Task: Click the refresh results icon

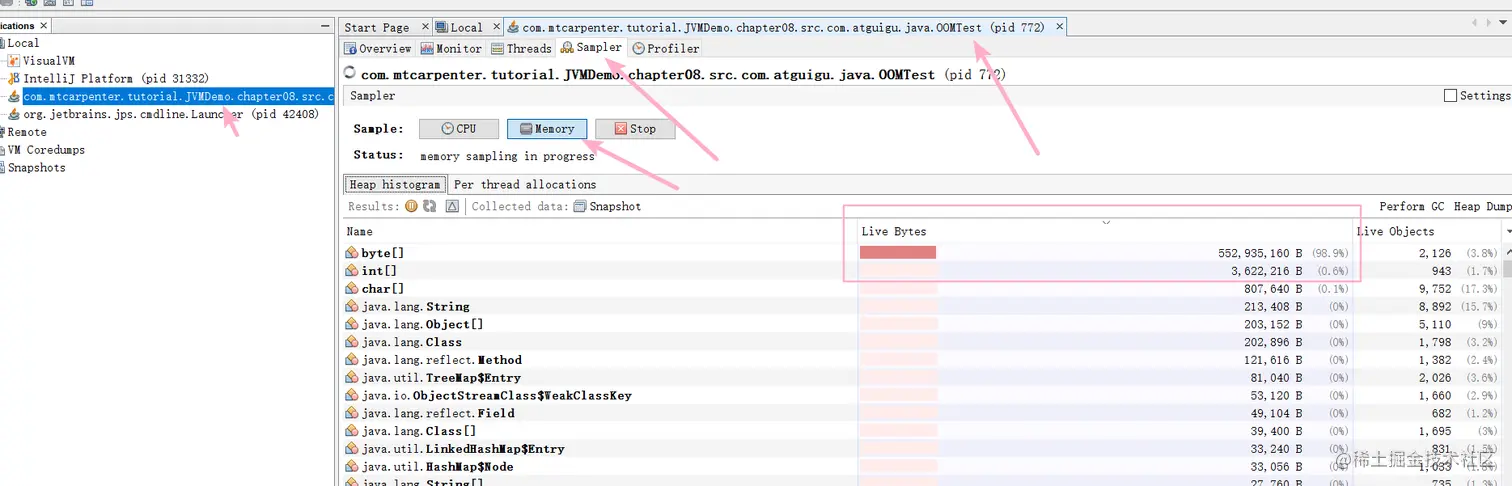Action: click(429, 206)
